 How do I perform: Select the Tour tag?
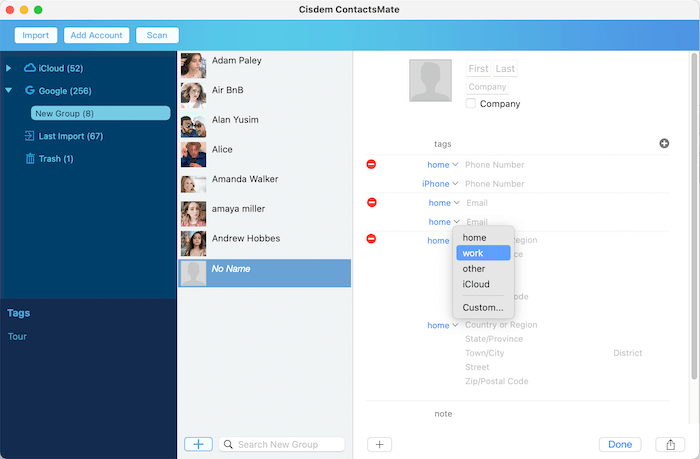tap(17, 336)
